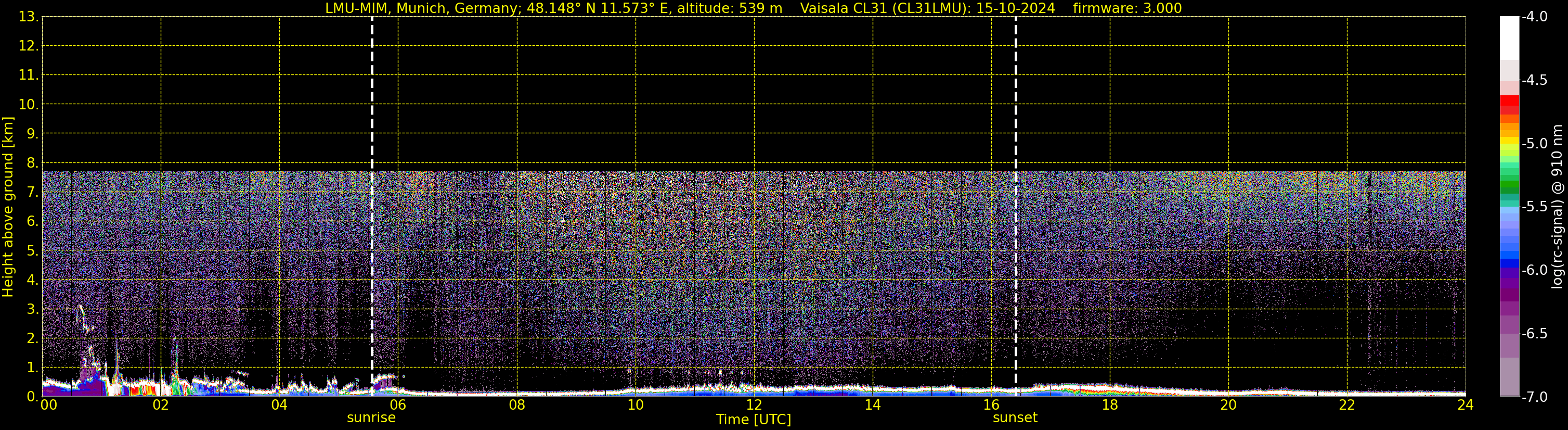1568x430 pixels.
Task: Click the '18' time axis tick label
Action: pos(1110,405)
